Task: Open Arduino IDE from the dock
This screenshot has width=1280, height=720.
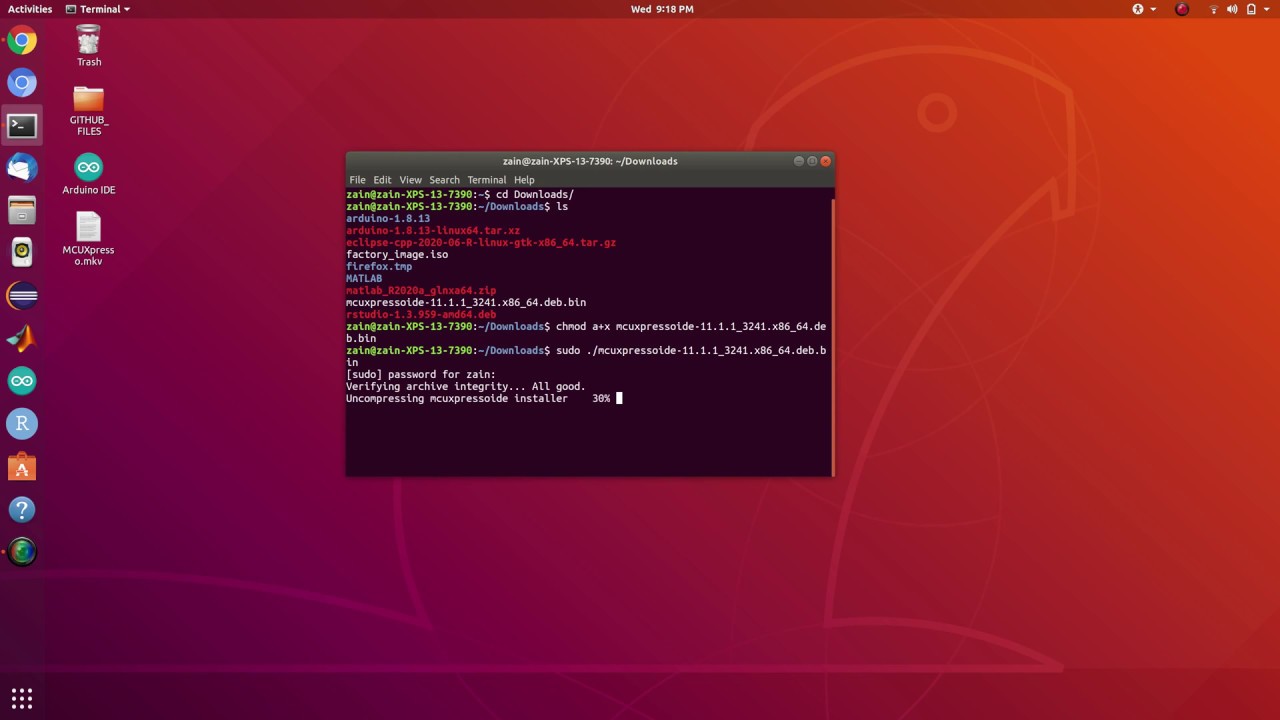Action: point(22,381)
